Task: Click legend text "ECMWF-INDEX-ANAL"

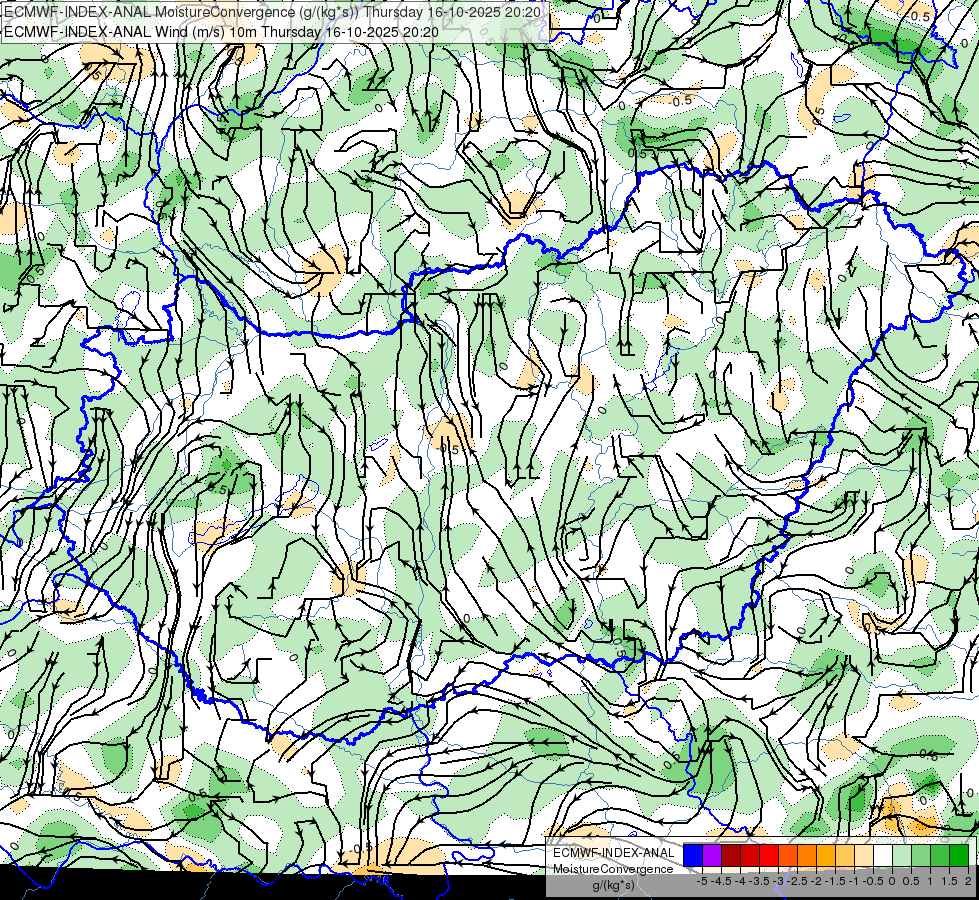Action: [614, 853]
